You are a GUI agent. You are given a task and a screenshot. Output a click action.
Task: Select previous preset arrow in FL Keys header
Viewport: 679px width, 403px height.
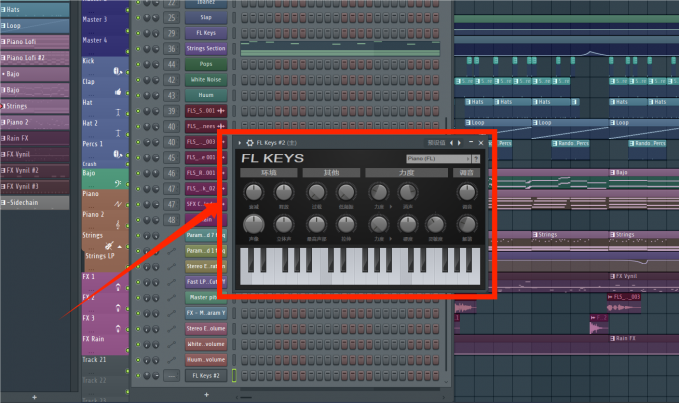(452, 142)
